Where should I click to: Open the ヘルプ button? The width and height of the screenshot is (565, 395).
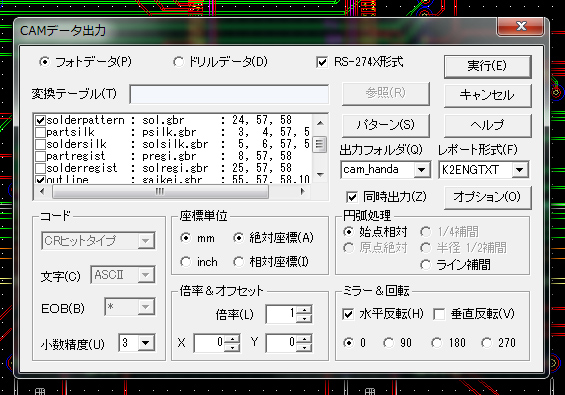pos(487,125)
